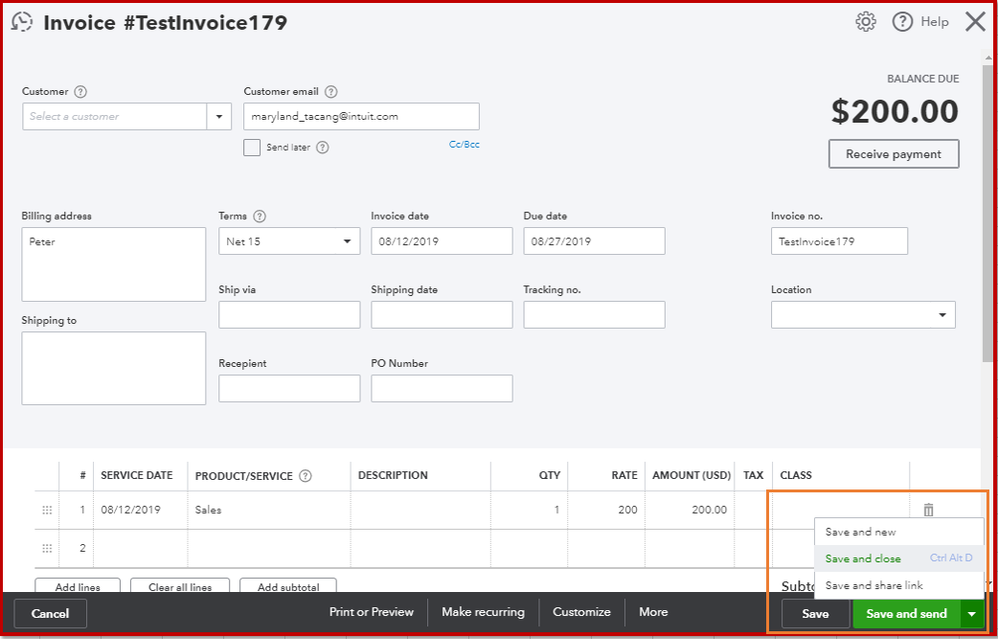
Task: Click the Shipping to text box
Action: [x=114, y=368]
